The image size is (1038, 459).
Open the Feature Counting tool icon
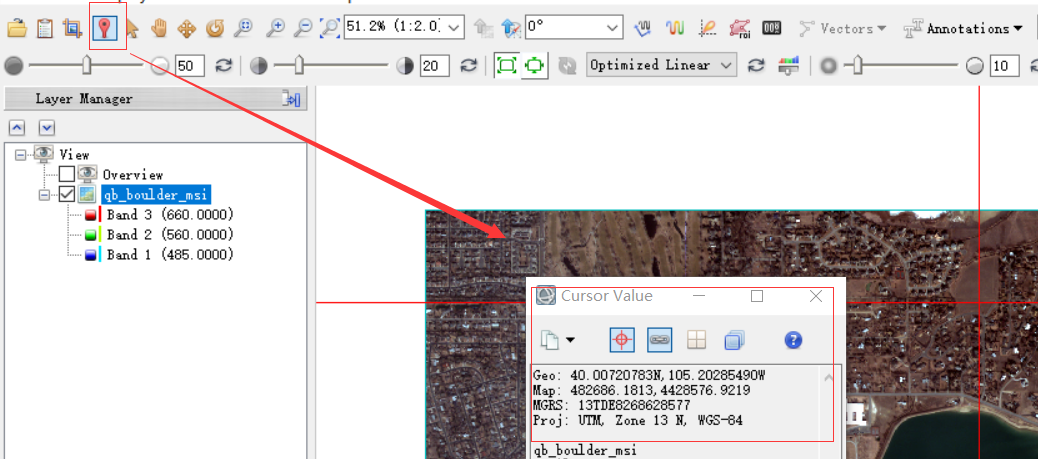coord(771,28)
